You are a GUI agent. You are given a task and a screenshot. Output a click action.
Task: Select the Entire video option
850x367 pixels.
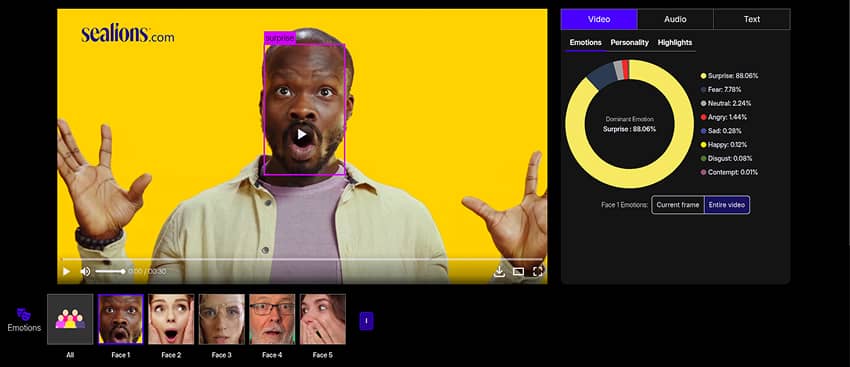click(x=727, y=205)
